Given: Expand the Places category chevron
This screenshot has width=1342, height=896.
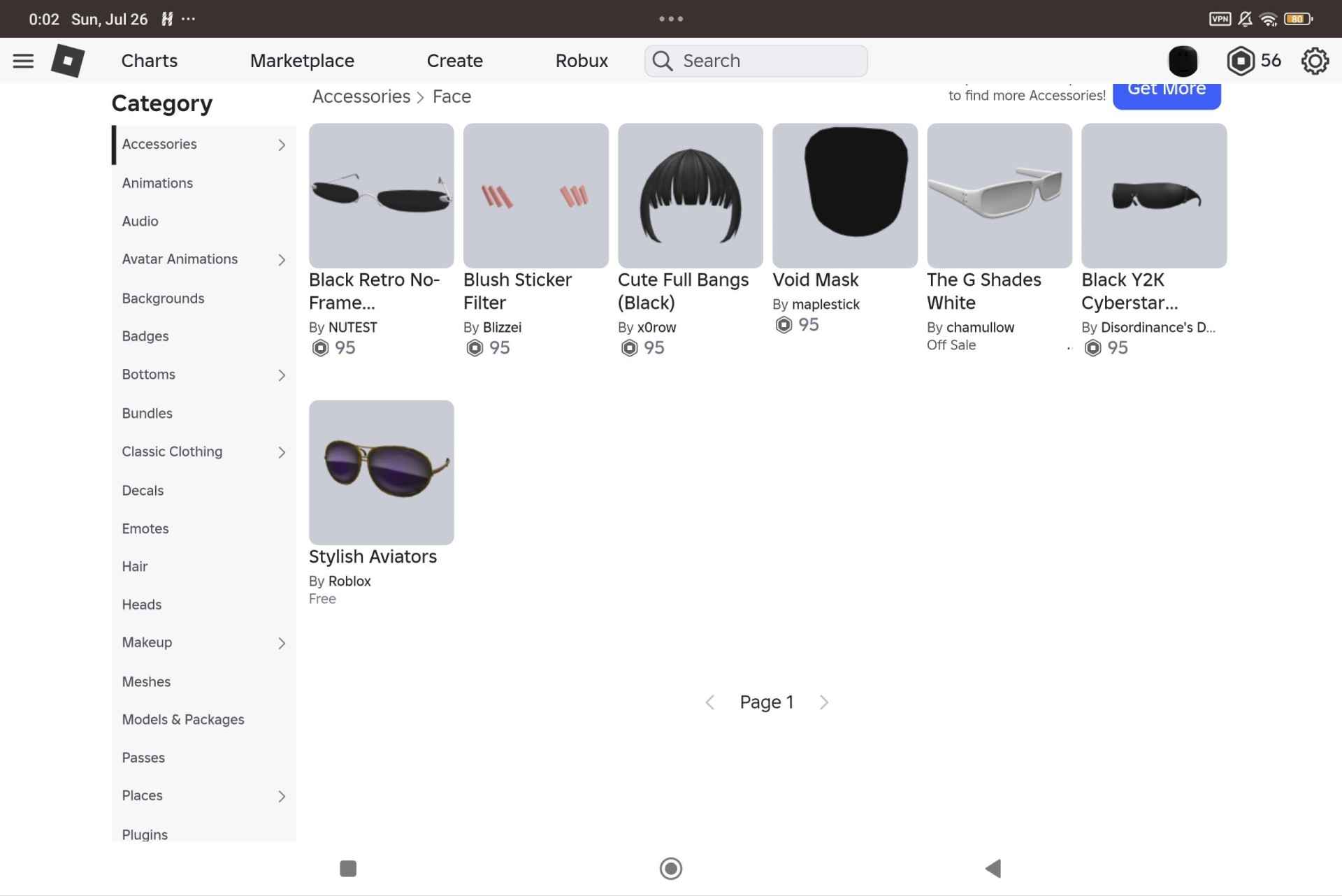Looking at the screenshot, I should [x=282, y=796].
